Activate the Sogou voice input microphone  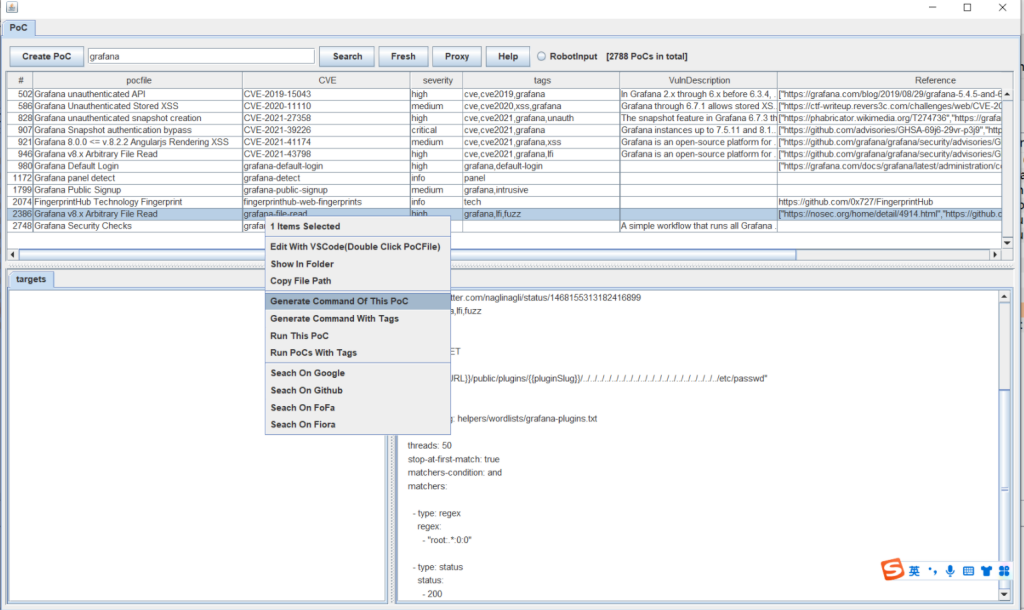coord(949,571)
